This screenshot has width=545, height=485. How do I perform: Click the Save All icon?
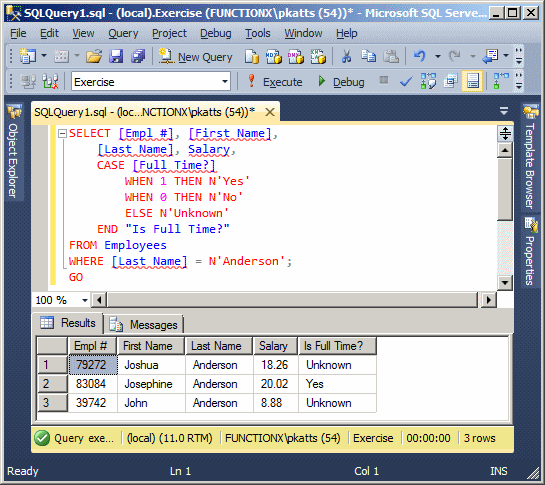(x=138, y=56)
